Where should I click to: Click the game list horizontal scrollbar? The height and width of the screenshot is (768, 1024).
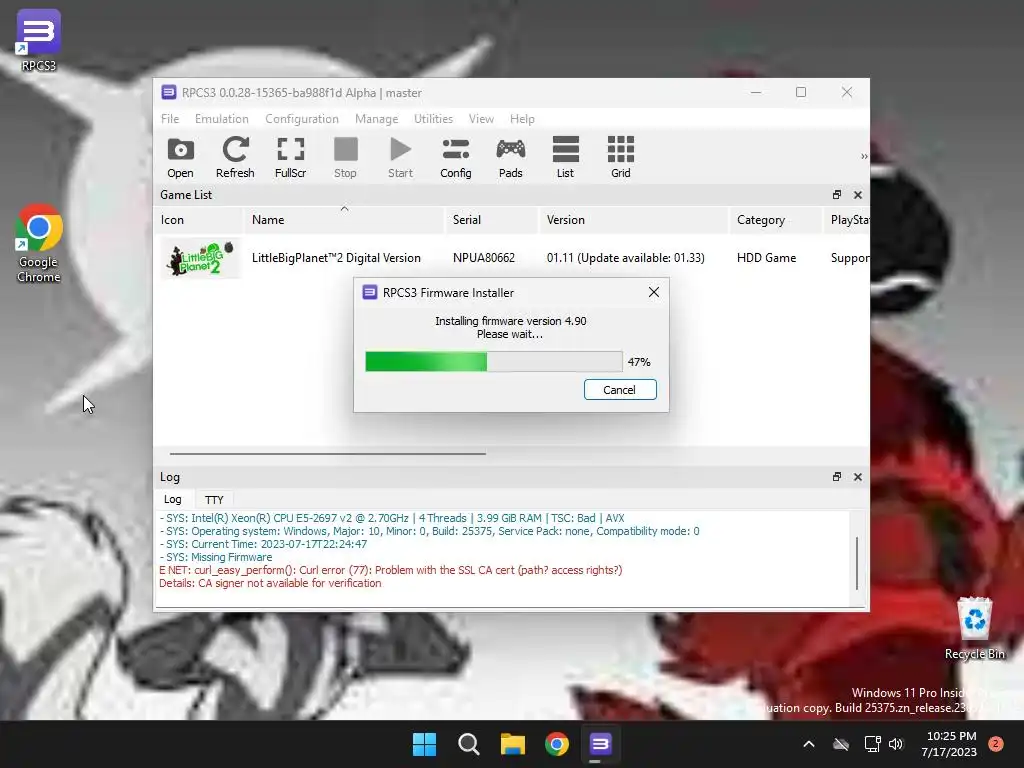[327, 453]
